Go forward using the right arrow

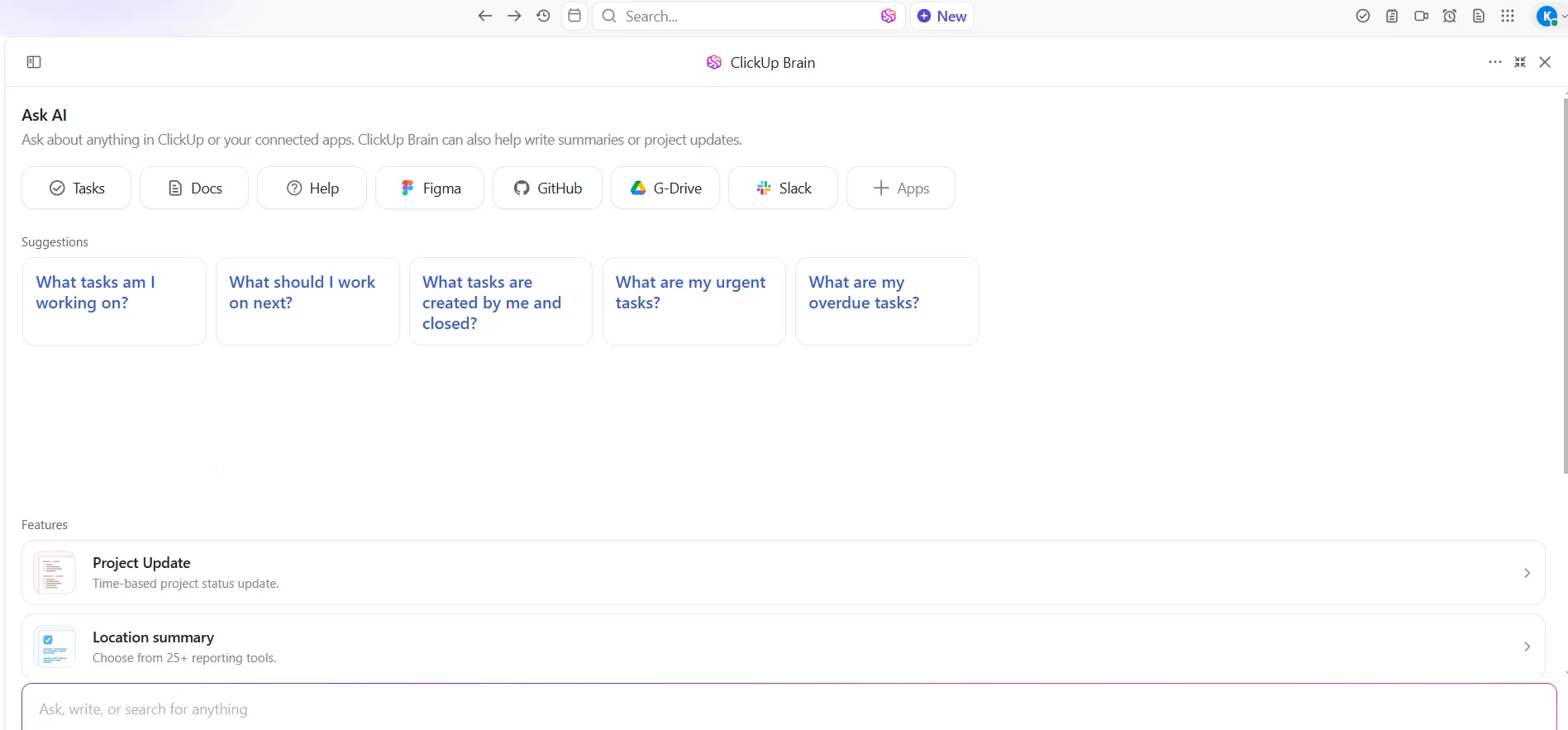point(514,16)
